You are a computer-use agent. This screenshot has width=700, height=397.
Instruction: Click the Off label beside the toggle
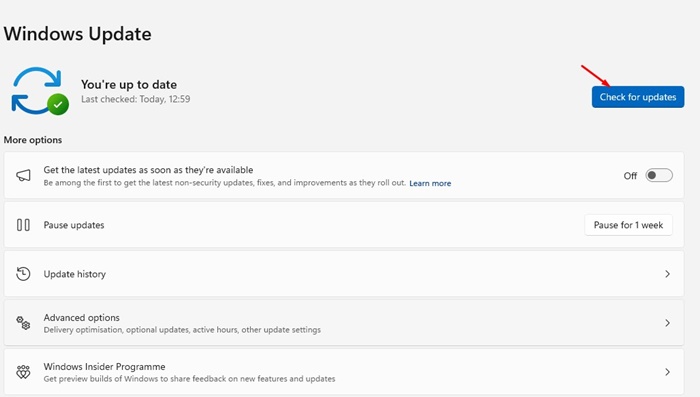[630, 176]
